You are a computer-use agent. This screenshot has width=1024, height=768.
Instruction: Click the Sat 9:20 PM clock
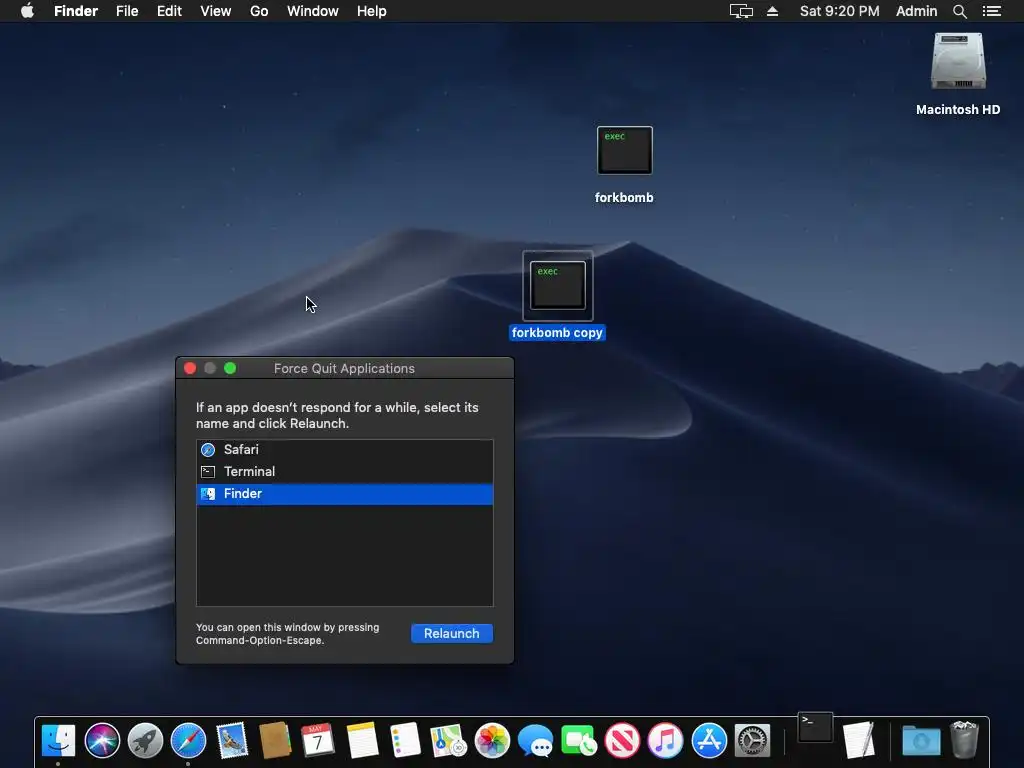coord(839,11)
